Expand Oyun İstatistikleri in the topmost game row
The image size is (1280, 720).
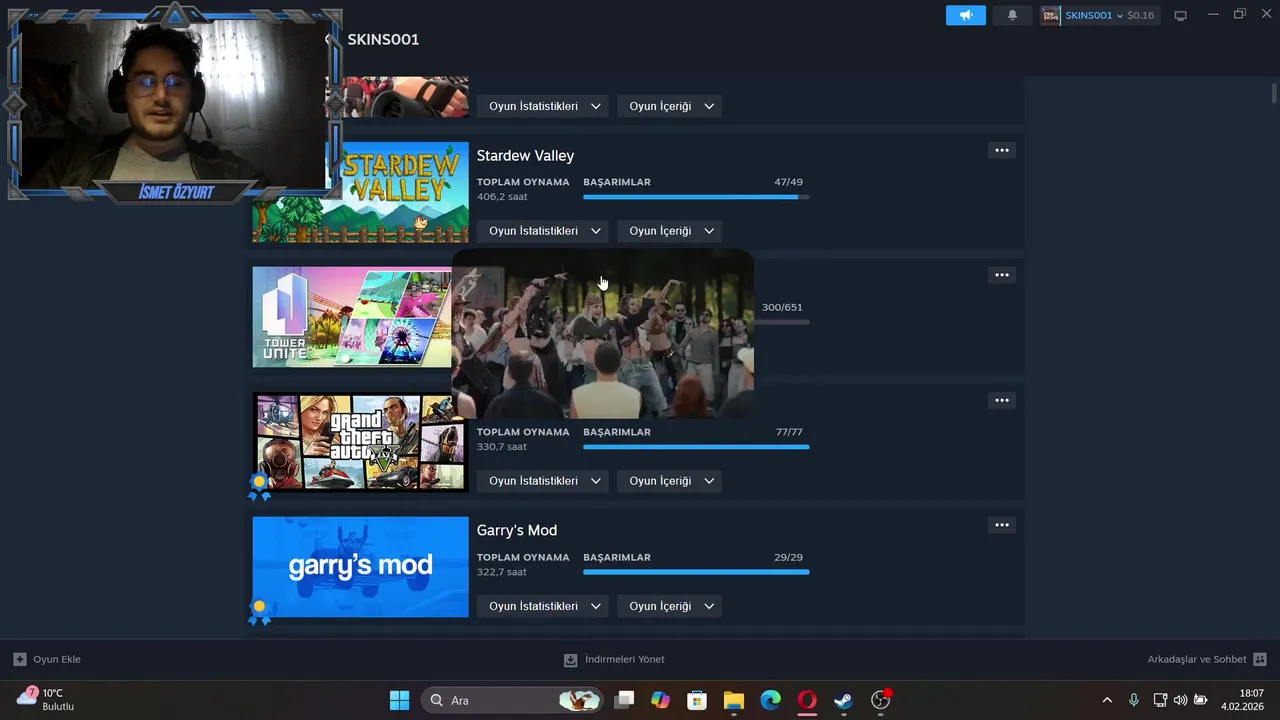point(544,106)
